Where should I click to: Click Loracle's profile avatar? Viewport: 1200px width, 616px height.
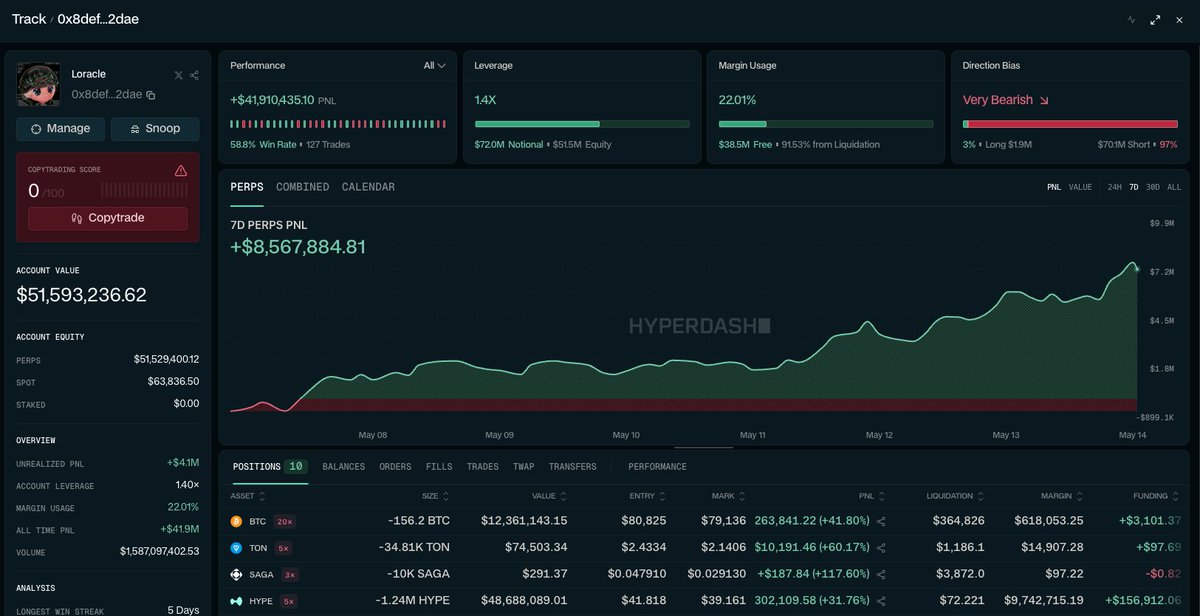click(40, 84)
